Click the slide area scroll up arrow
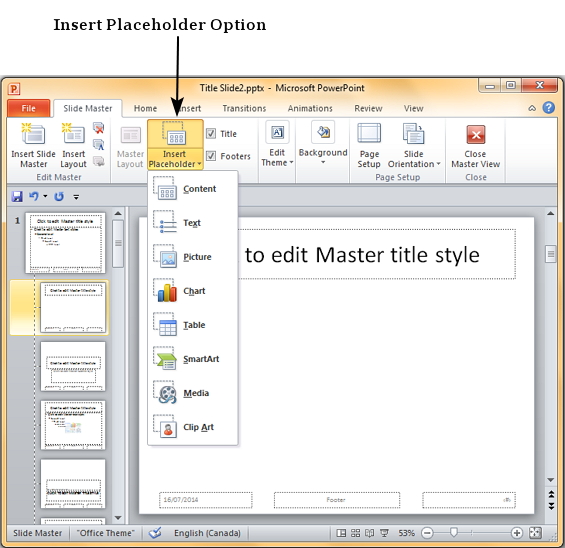The image size is (565, 548). pyautogui.click(x=550, y=213)
